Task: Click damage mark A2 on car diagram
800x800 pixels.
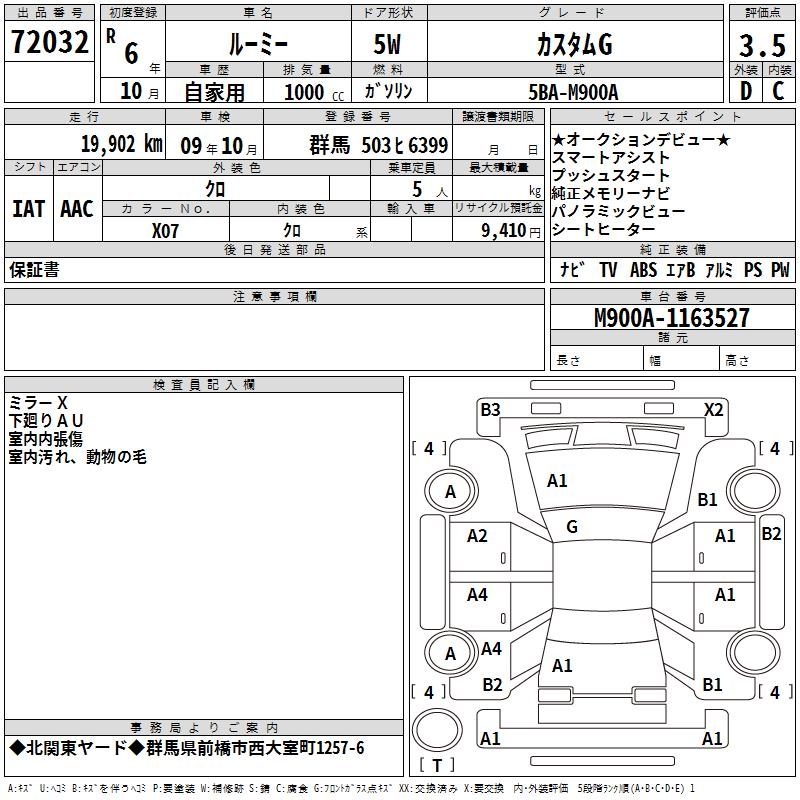Action: coord(477,536)
